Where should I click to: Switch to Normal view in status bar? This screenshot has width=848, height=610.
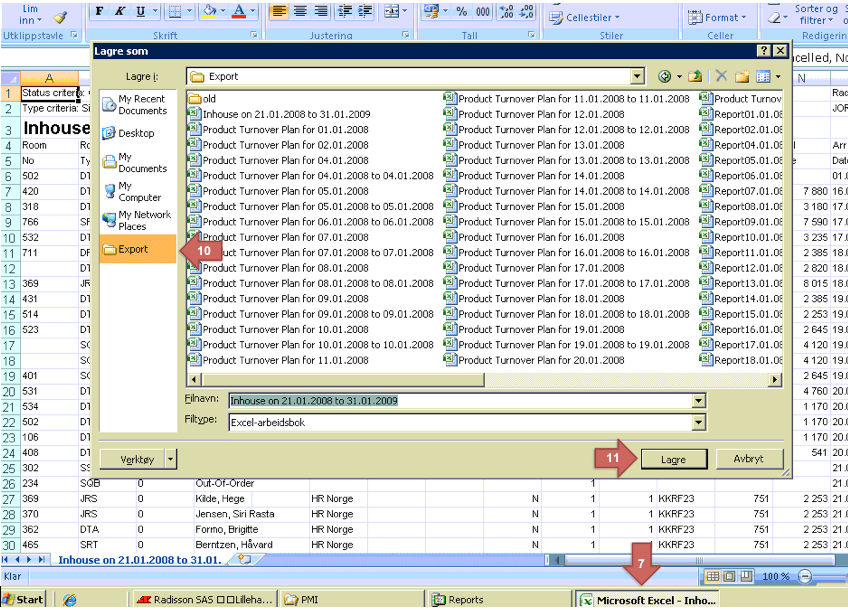coord(713,576)
